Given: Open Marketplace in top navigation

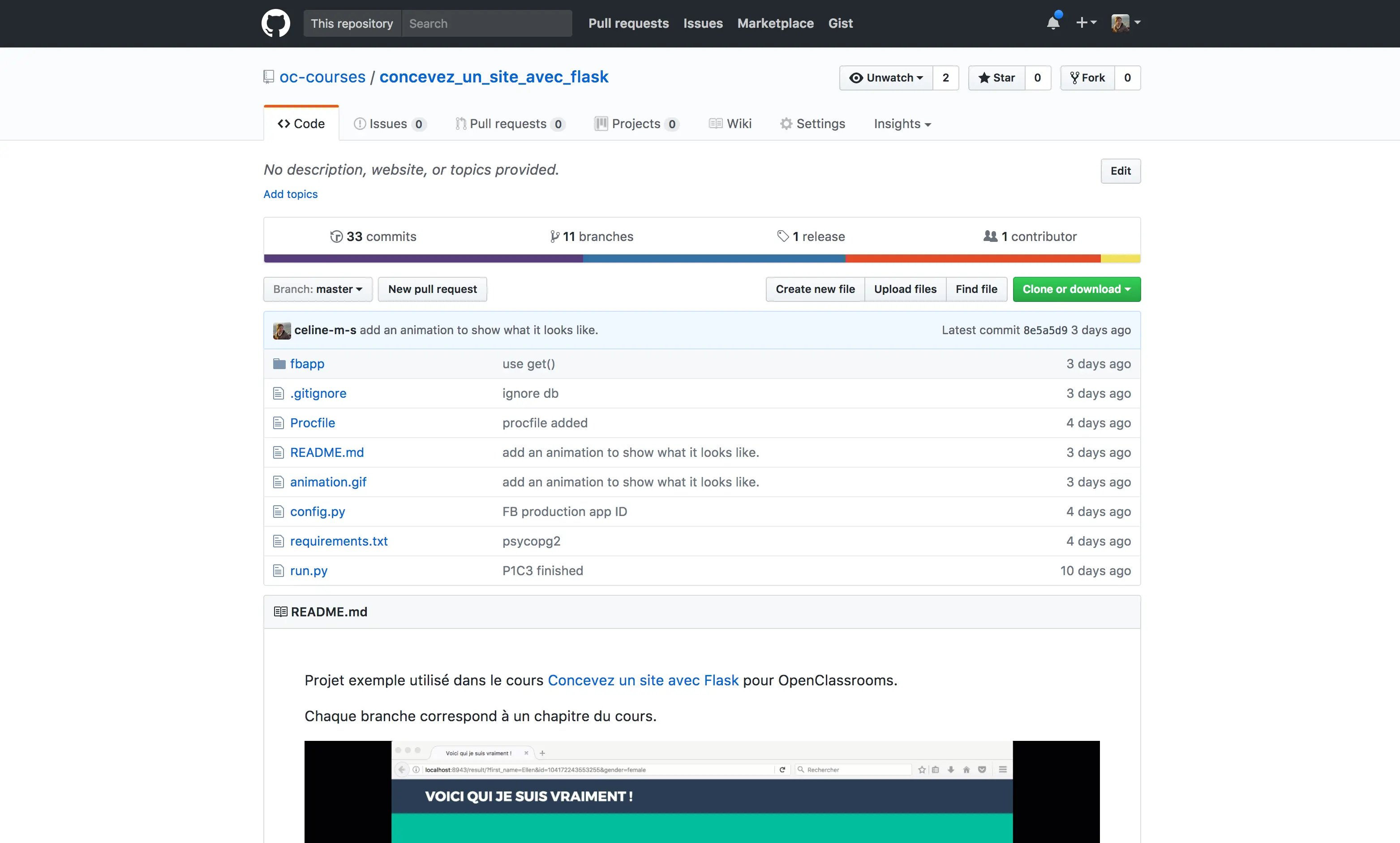Looking at the screenshot, I should [x=775, y=23].
